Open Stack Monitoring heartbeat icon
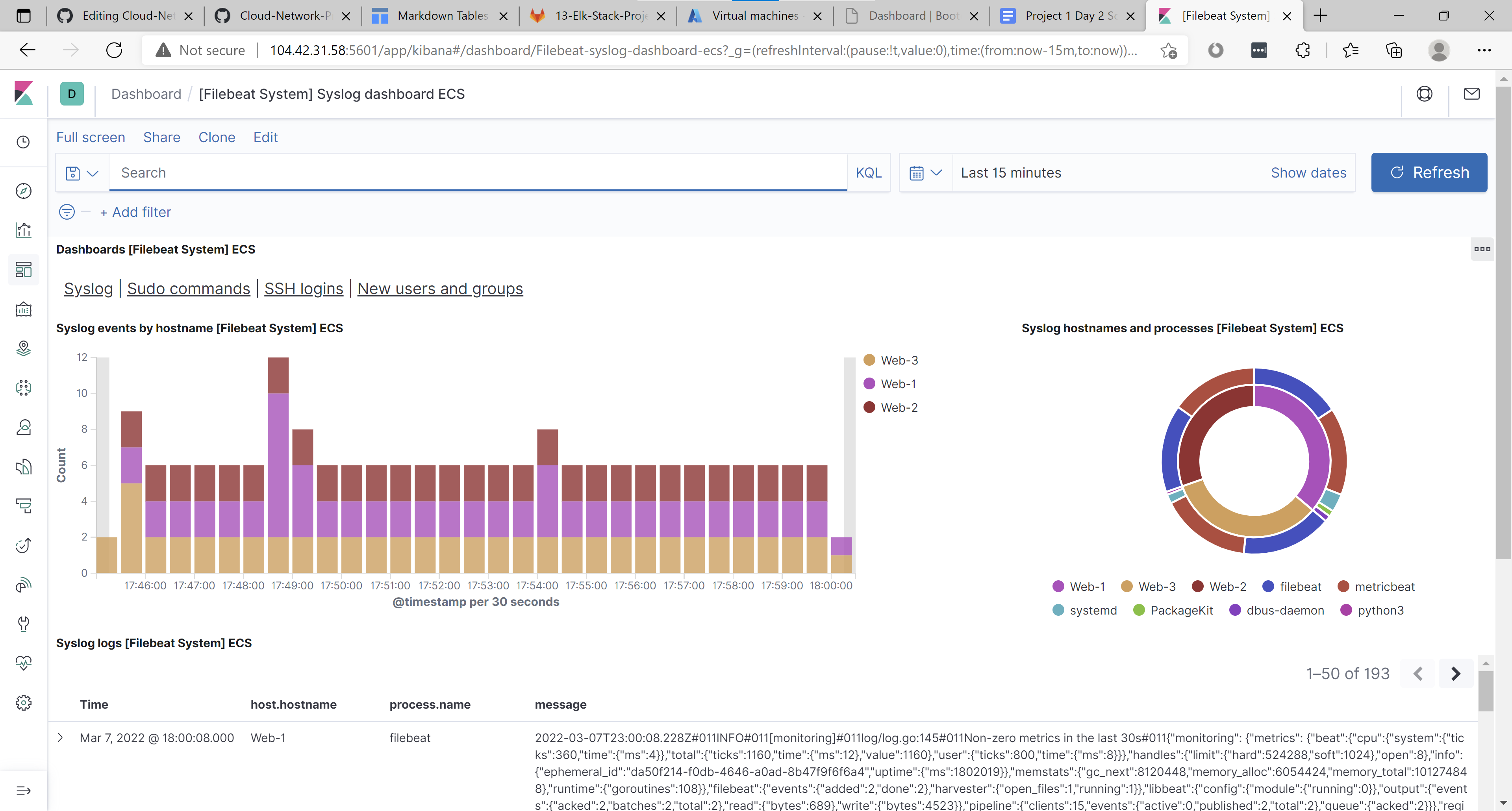This screenshot has width=1512, height=811. click(24, 663)
